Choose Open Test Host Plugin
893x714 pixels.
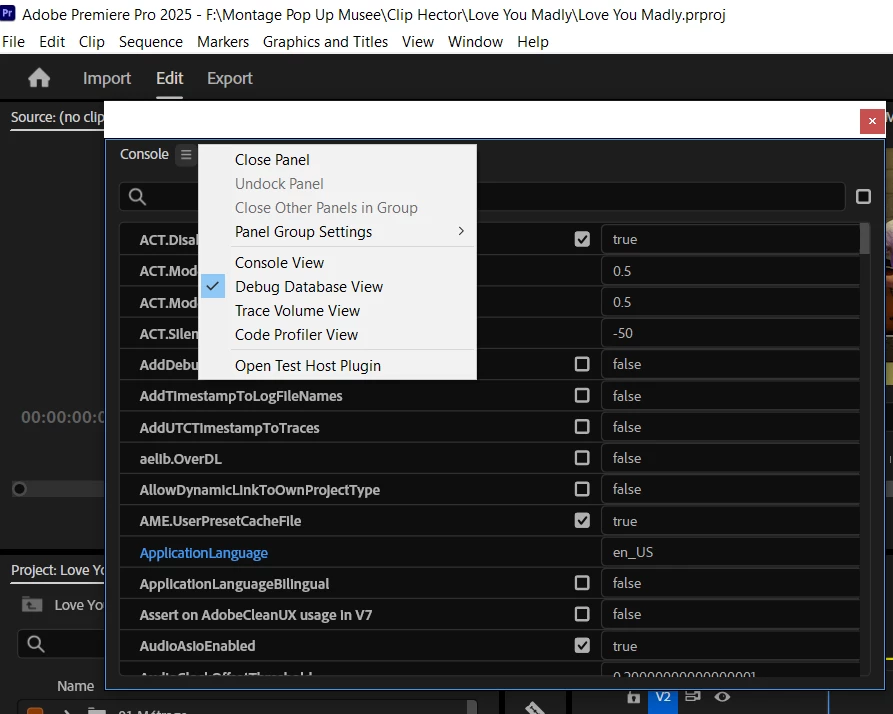308,366
